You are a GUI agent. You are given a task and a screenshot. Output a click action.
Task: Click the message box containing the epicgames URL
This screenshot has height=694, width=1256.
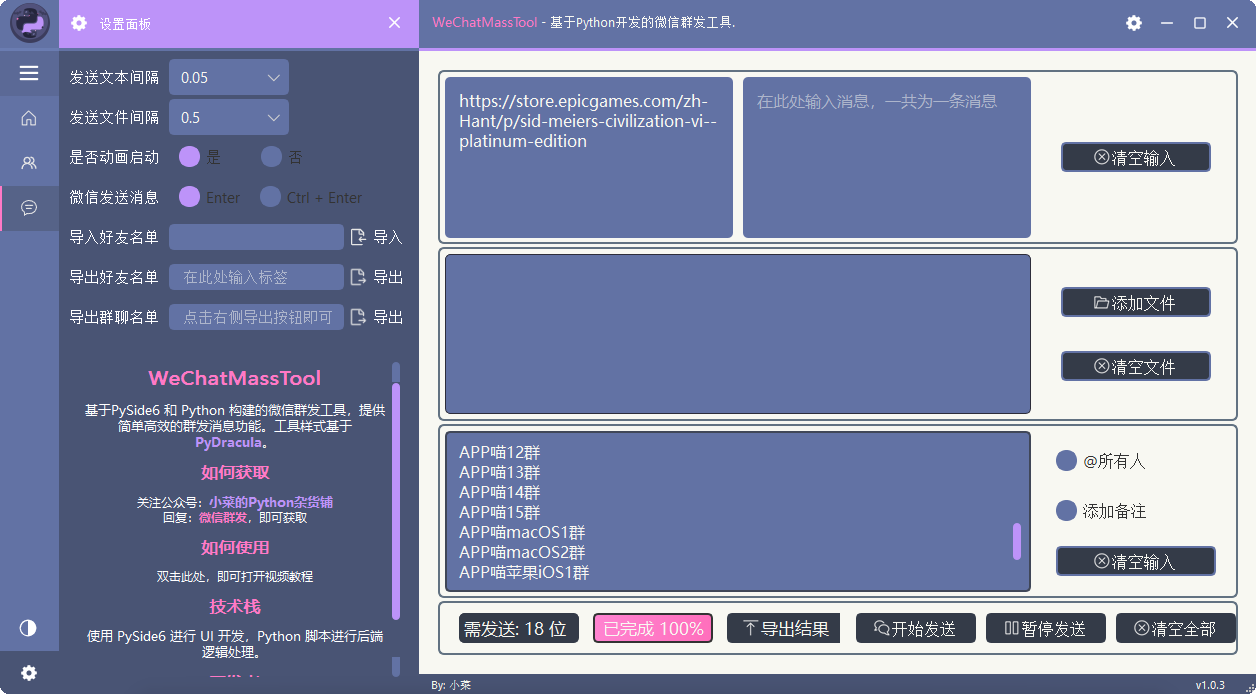point(589,158)
